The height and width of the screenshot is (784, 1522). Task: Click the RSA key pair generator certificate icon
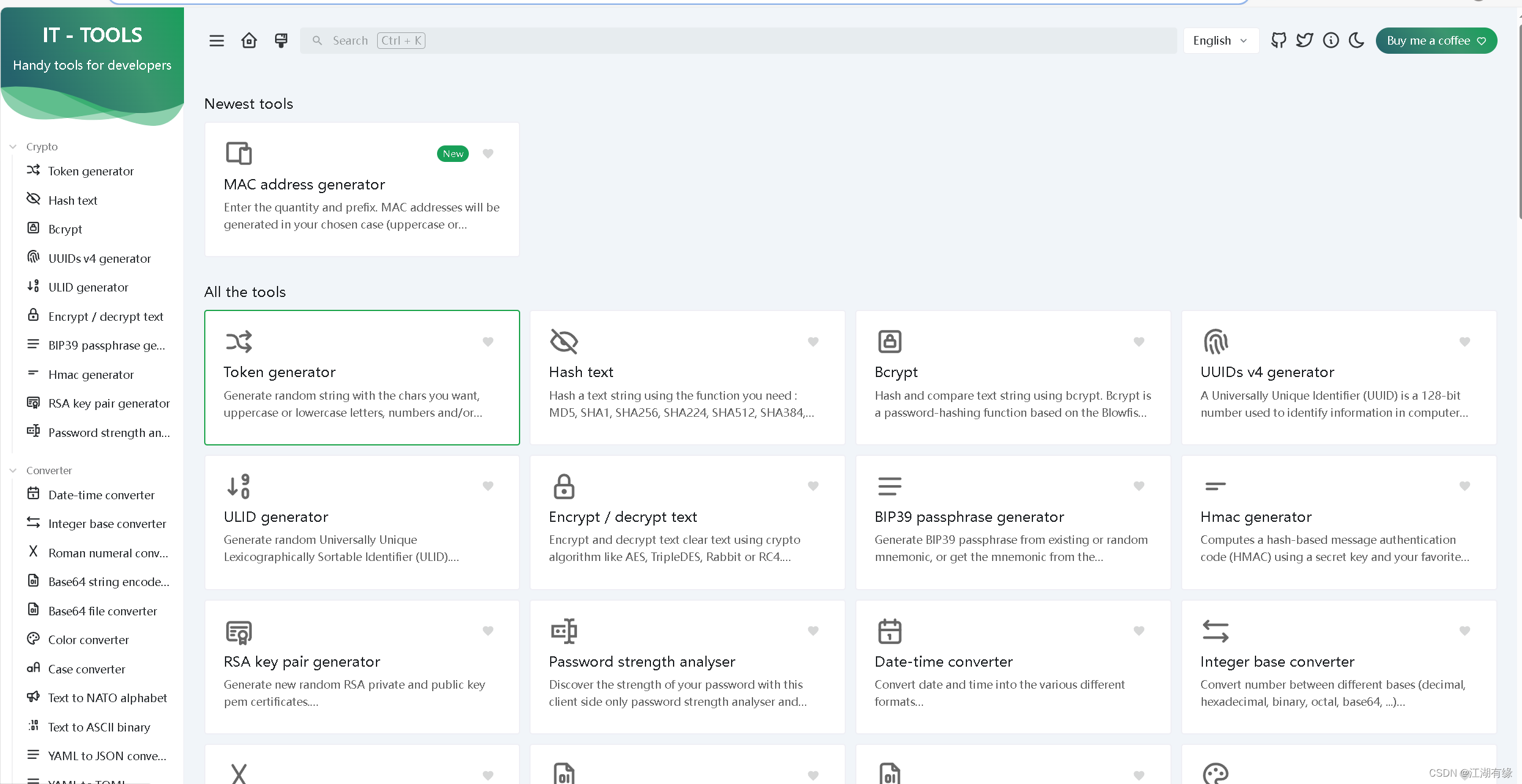click(x=238, y=632)
